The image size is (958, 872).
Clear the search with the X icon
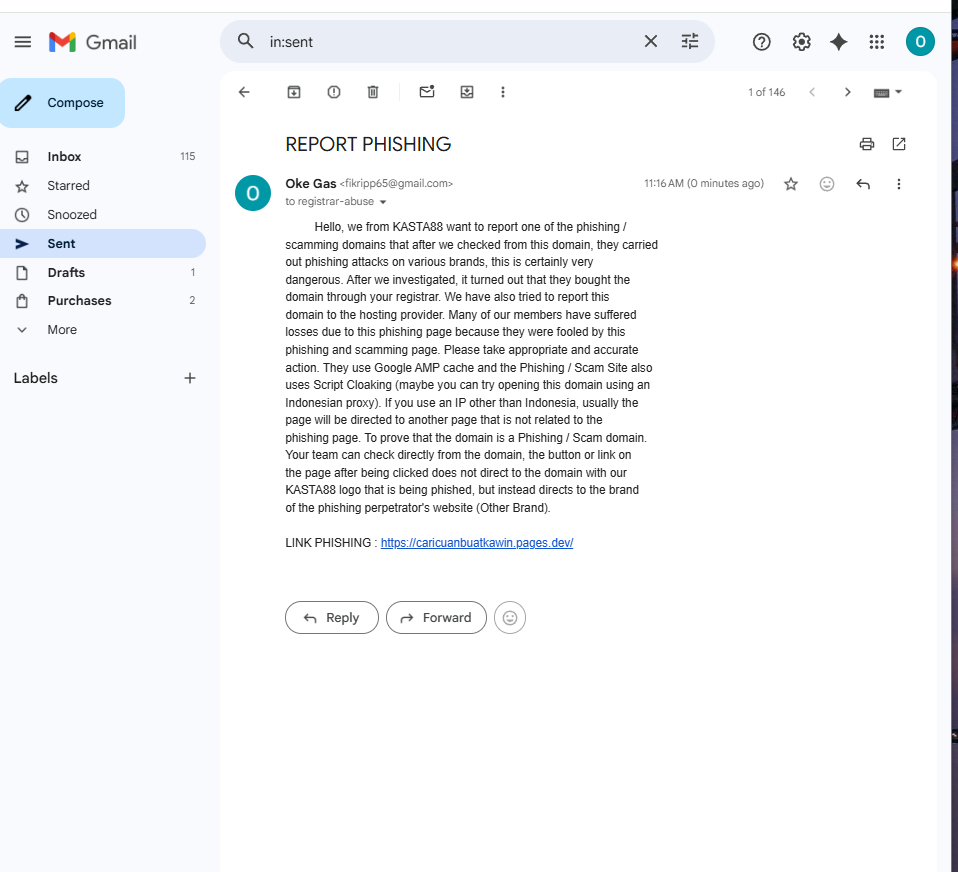[651, 41]
